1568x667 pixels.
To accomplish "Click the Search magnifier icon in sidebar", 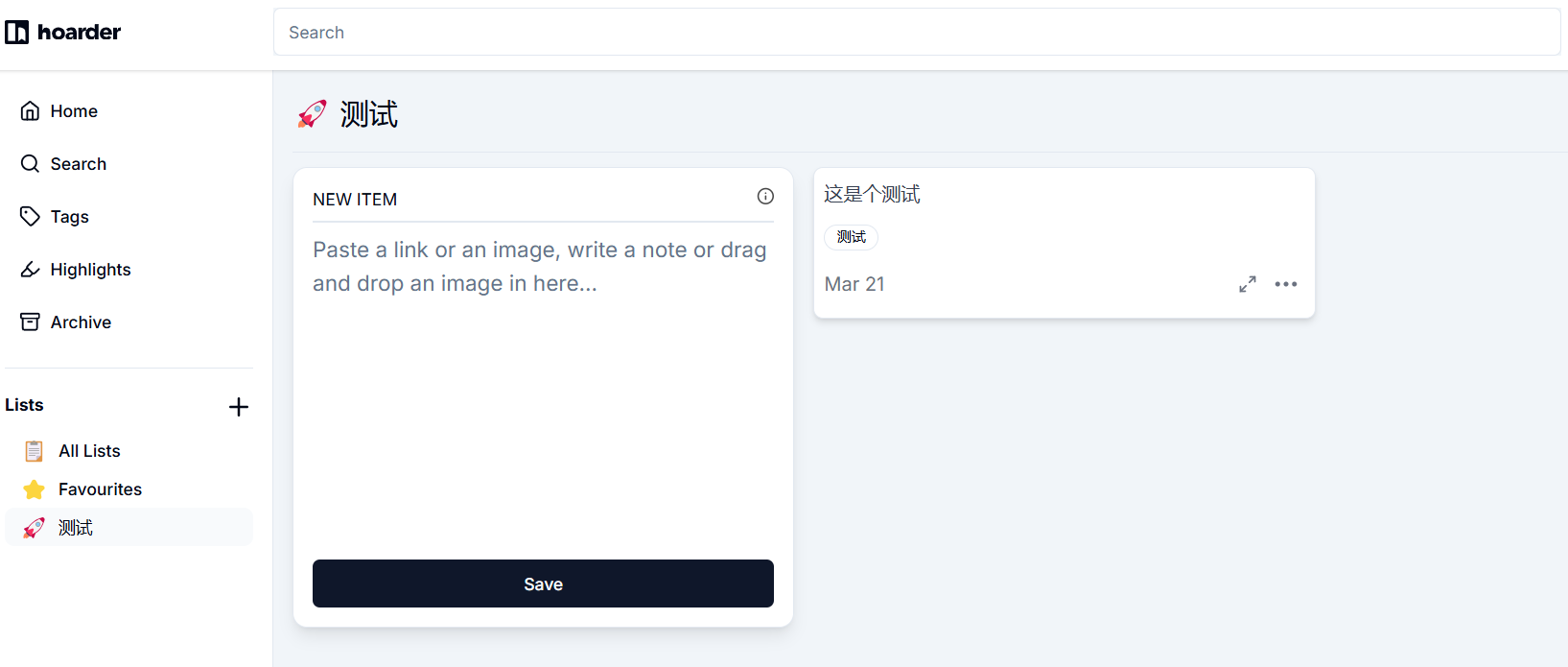I will coord(30,164).
